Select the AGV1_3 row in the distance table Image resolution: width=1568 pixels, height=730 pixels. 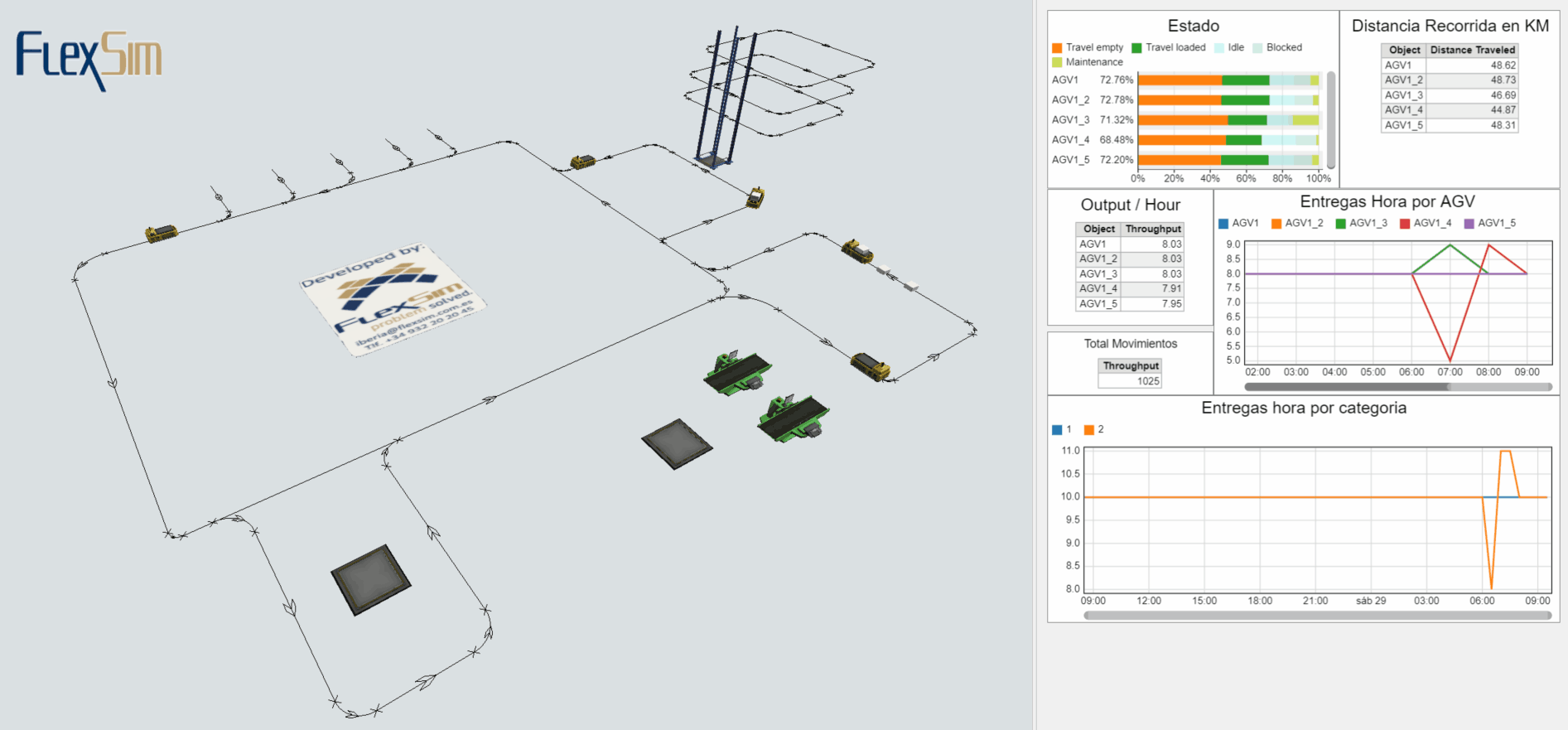click(x=1450, y=95)
